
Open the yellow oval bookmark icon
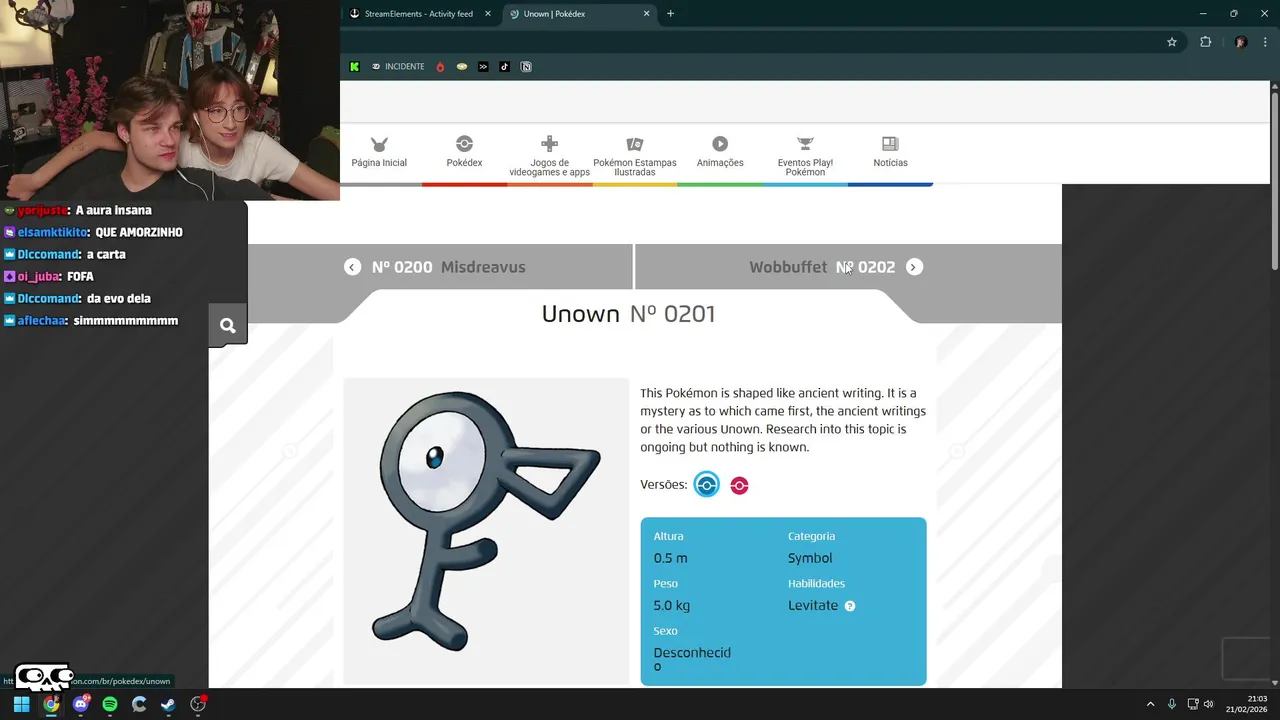click(x=462, y=67)
